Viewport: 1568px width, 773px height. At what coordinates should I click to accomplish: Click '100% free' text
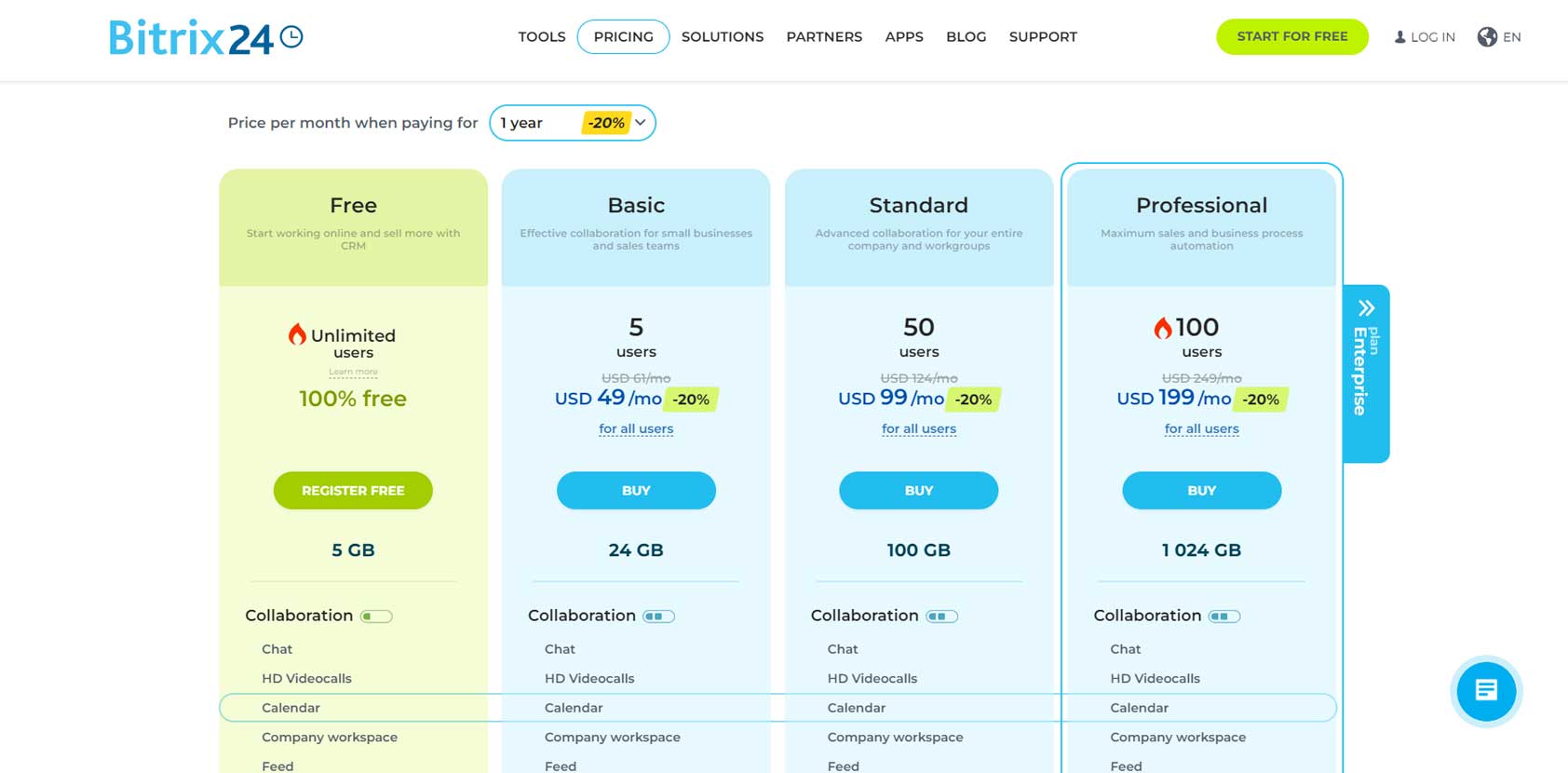click(x=353, y=399)
